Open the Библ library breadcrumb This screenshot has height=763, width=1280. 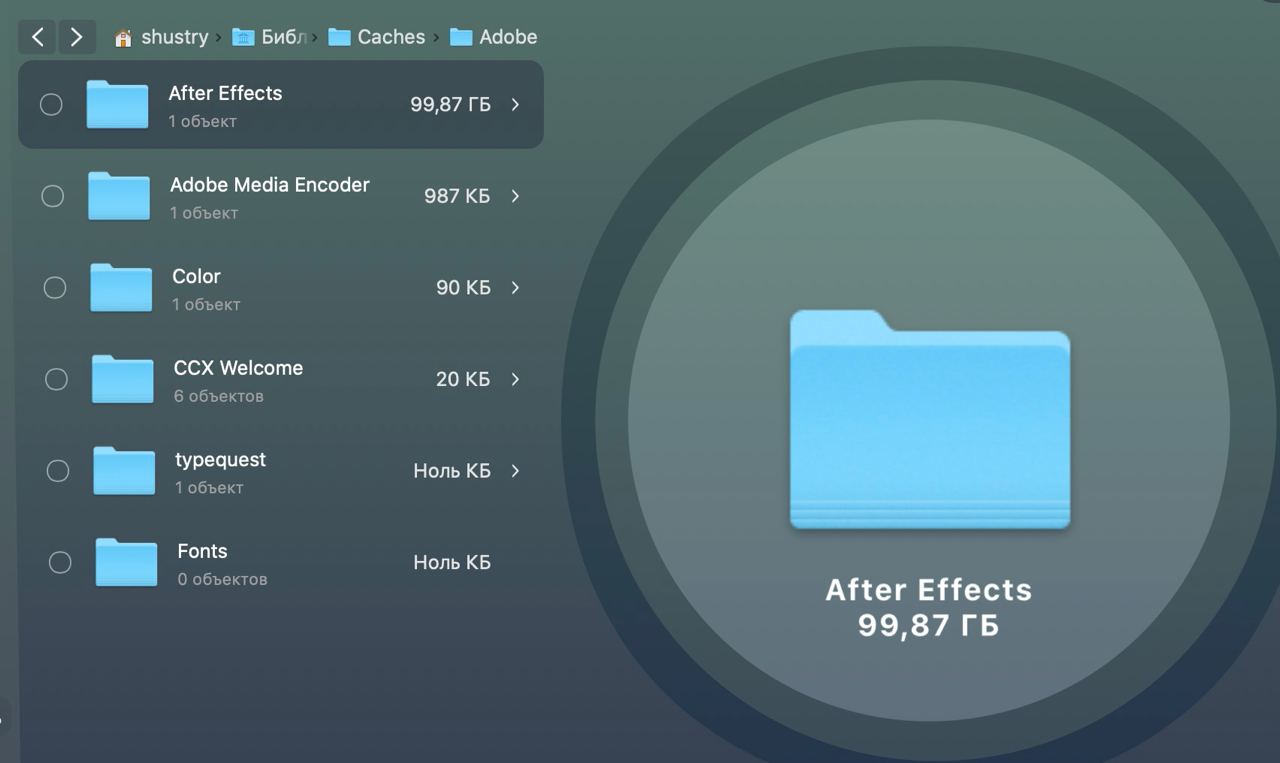[x=269, y=37]
